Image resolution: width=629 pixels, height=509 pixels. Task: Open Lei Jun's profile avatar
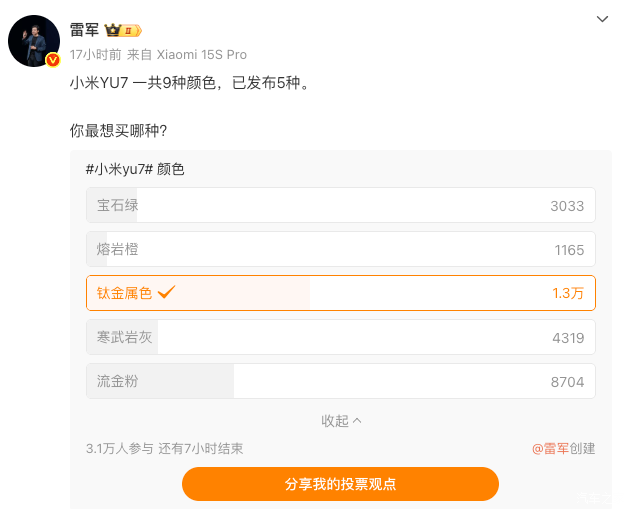tap(34, 41)
